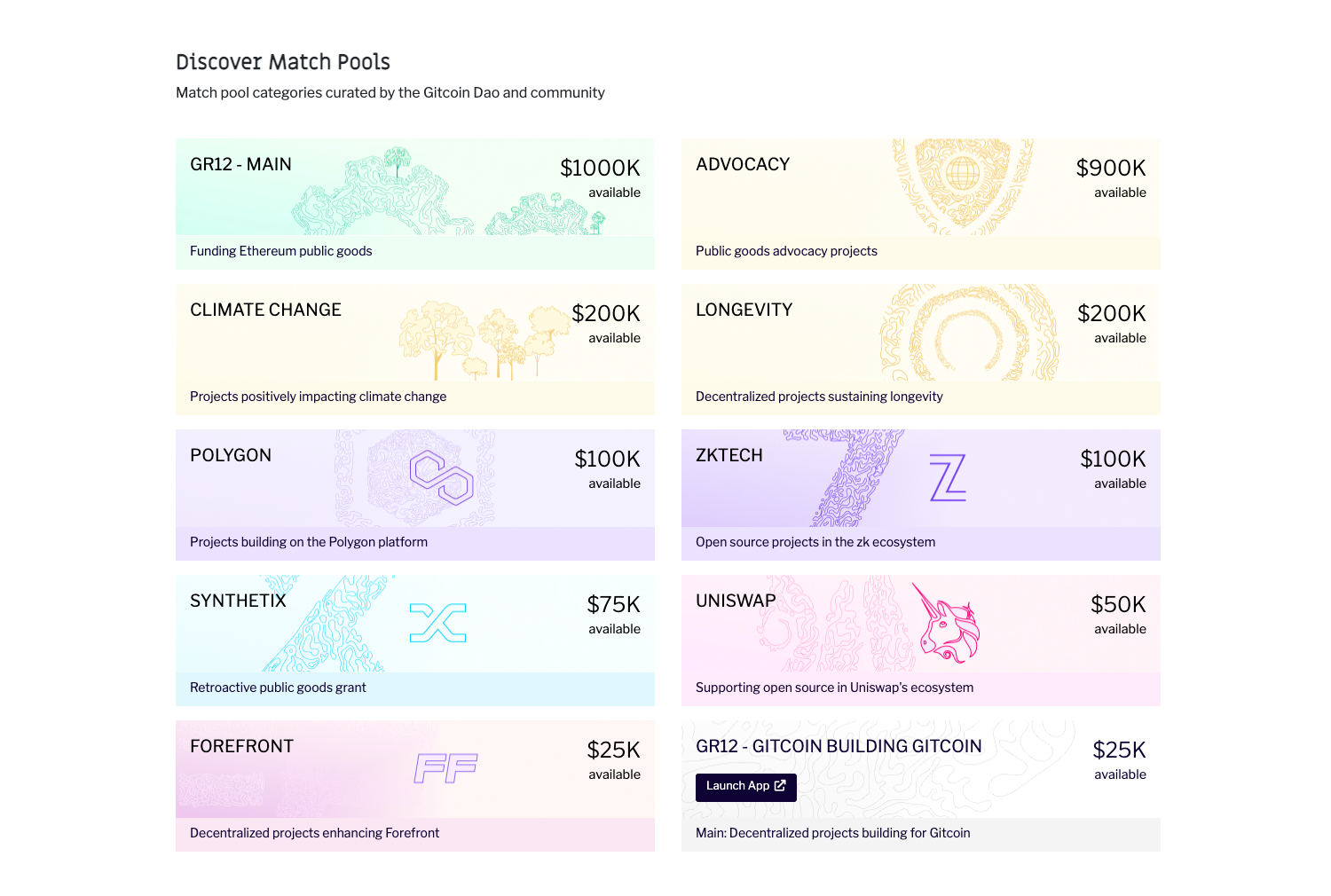This screenshot has height=896, width=1331.
Task: Click 'Projects building on the Polygon platform' text
Action: click(309, 542)
